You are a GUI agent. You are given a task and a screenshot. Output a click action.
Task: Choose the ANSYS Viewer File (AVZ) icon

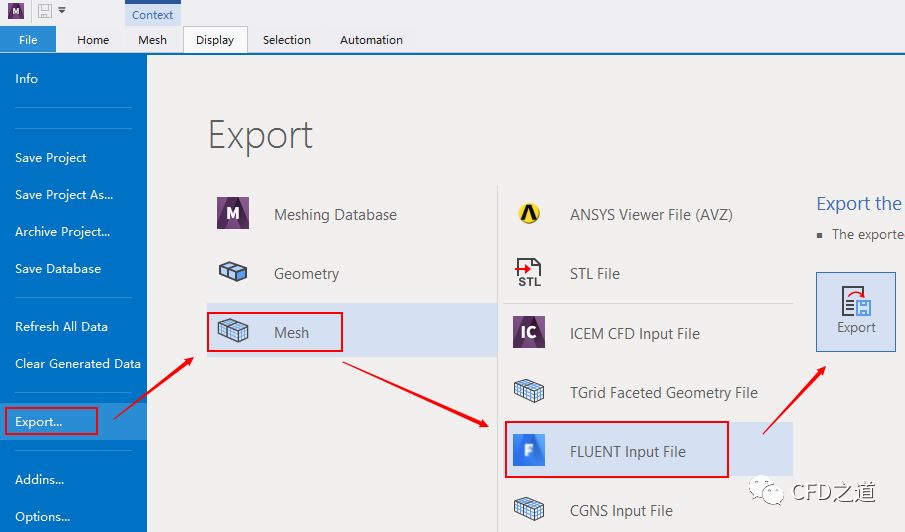click(529, 214)
